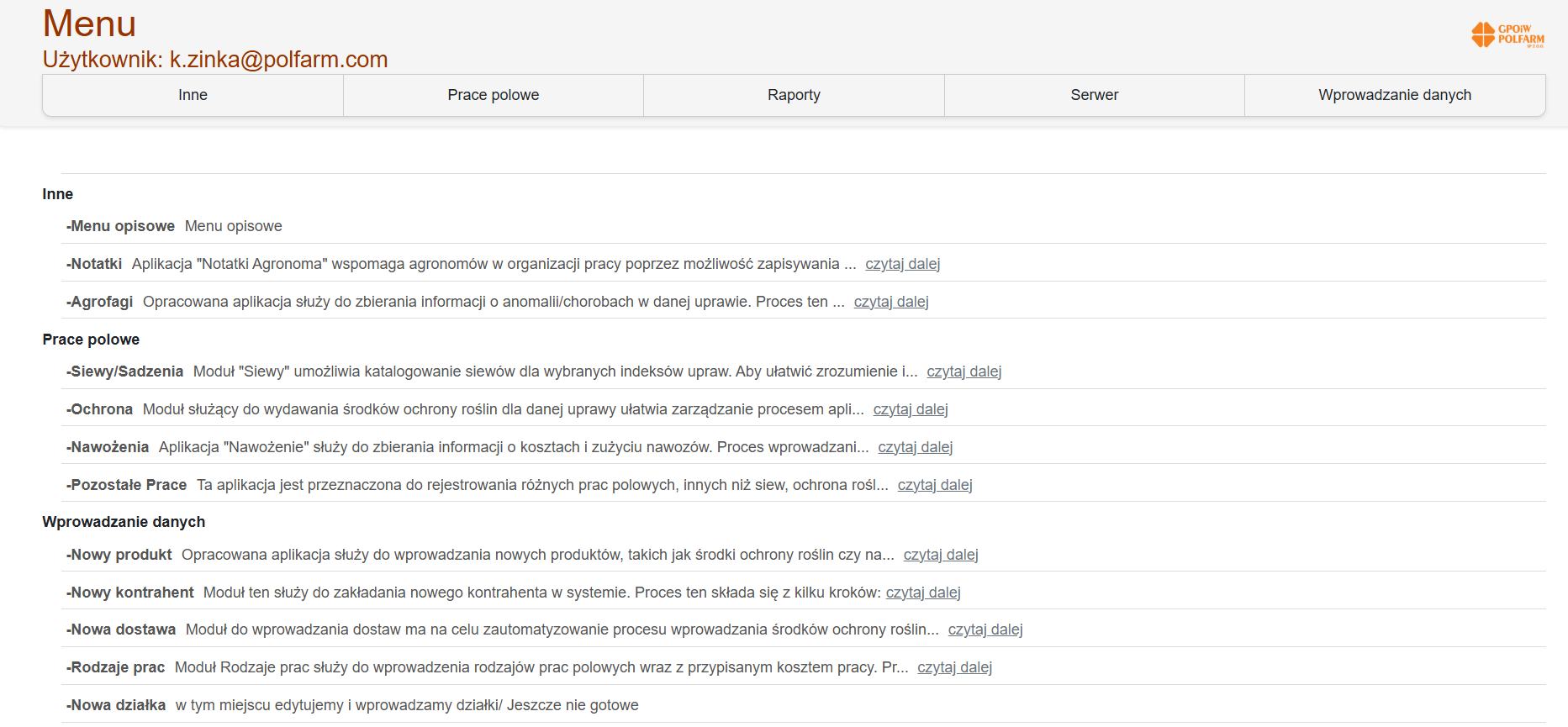Open the Notatki application link
The image size is (1568, 727).
coord(96,264)
